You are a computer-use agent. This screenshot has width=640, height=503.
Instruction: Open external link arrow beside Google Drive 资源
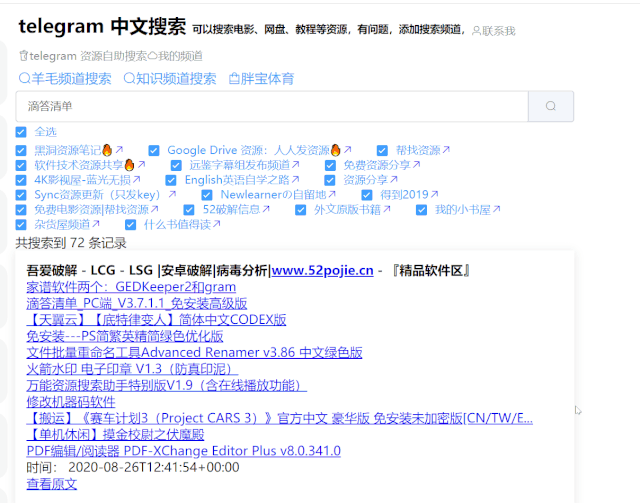347,150
